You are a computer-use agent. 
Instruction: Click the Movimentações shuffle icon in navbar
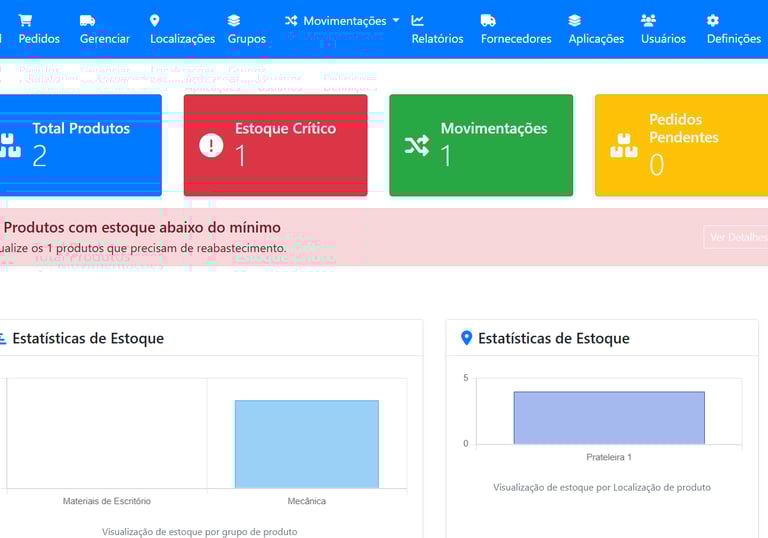coord(291,21)
